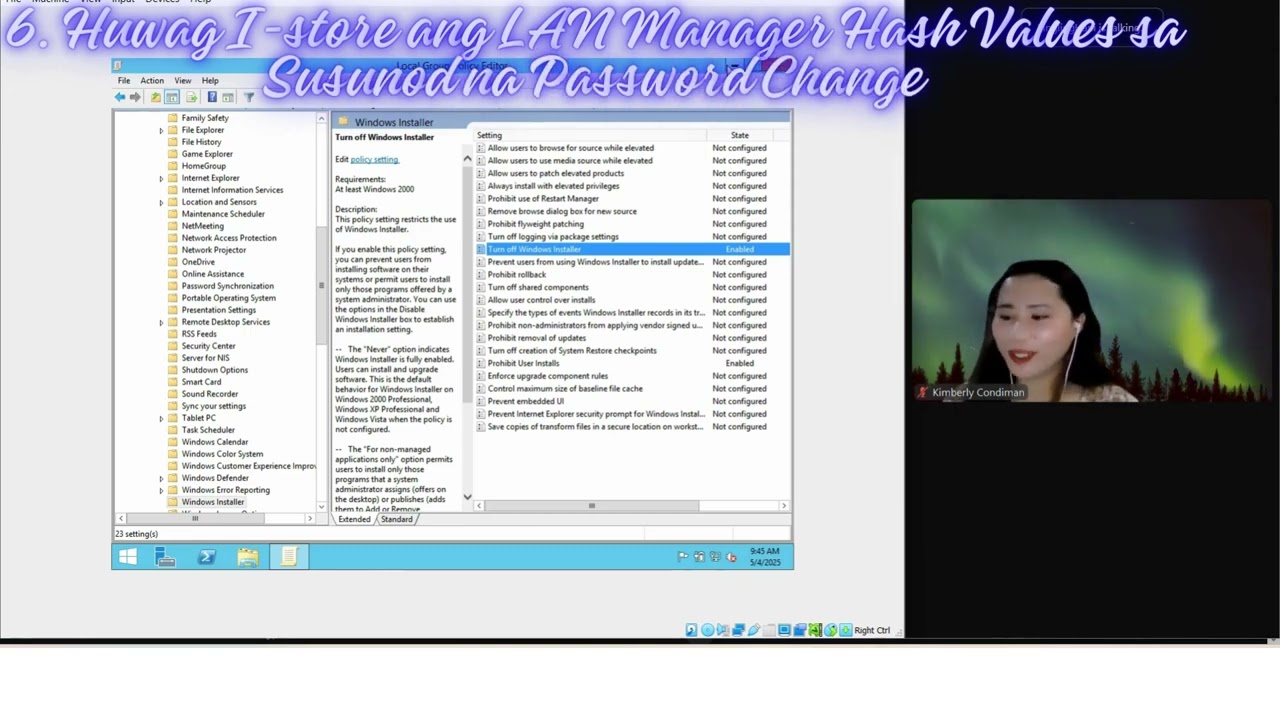Sort by the State column header
The image size is (1280, 720).
point(740,135)
